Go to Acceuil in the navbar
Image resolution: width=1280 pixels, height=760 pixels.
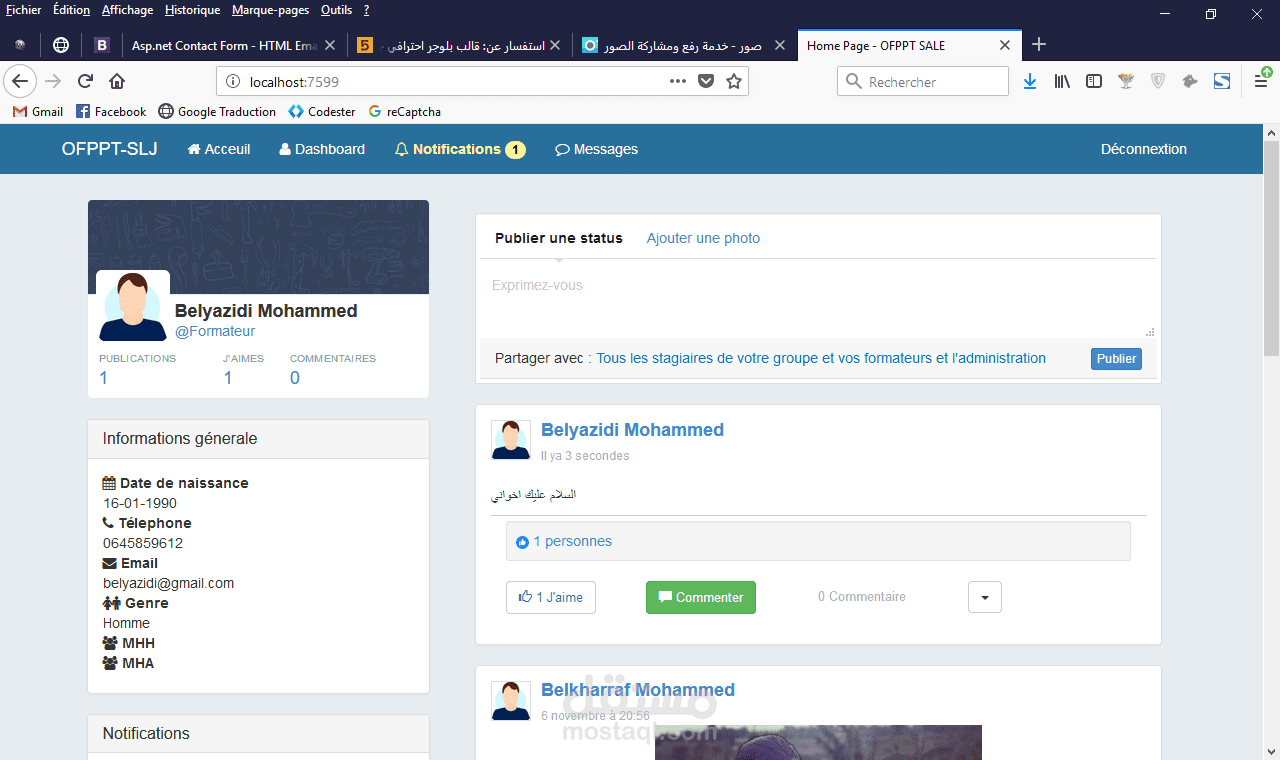219,149
